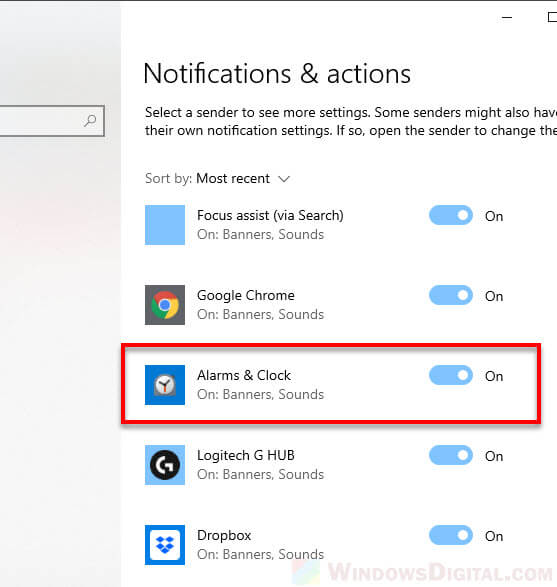Turn off Google Chrome notifications toggle

coord(451,295)
